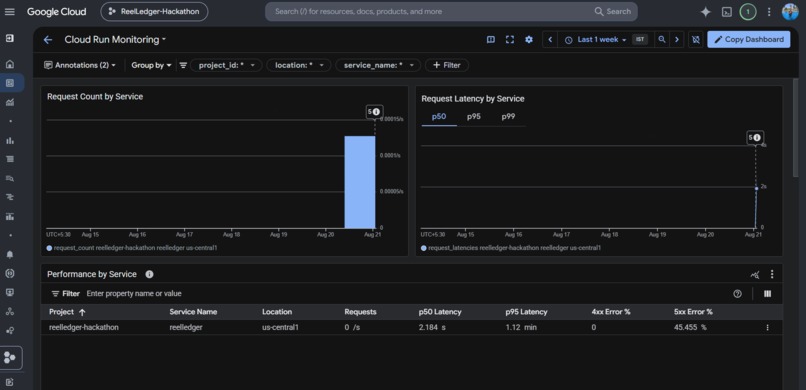Click the pinned hexagon product icon in sidebar
Screen dimensions: 806x390
coord(10,358)
